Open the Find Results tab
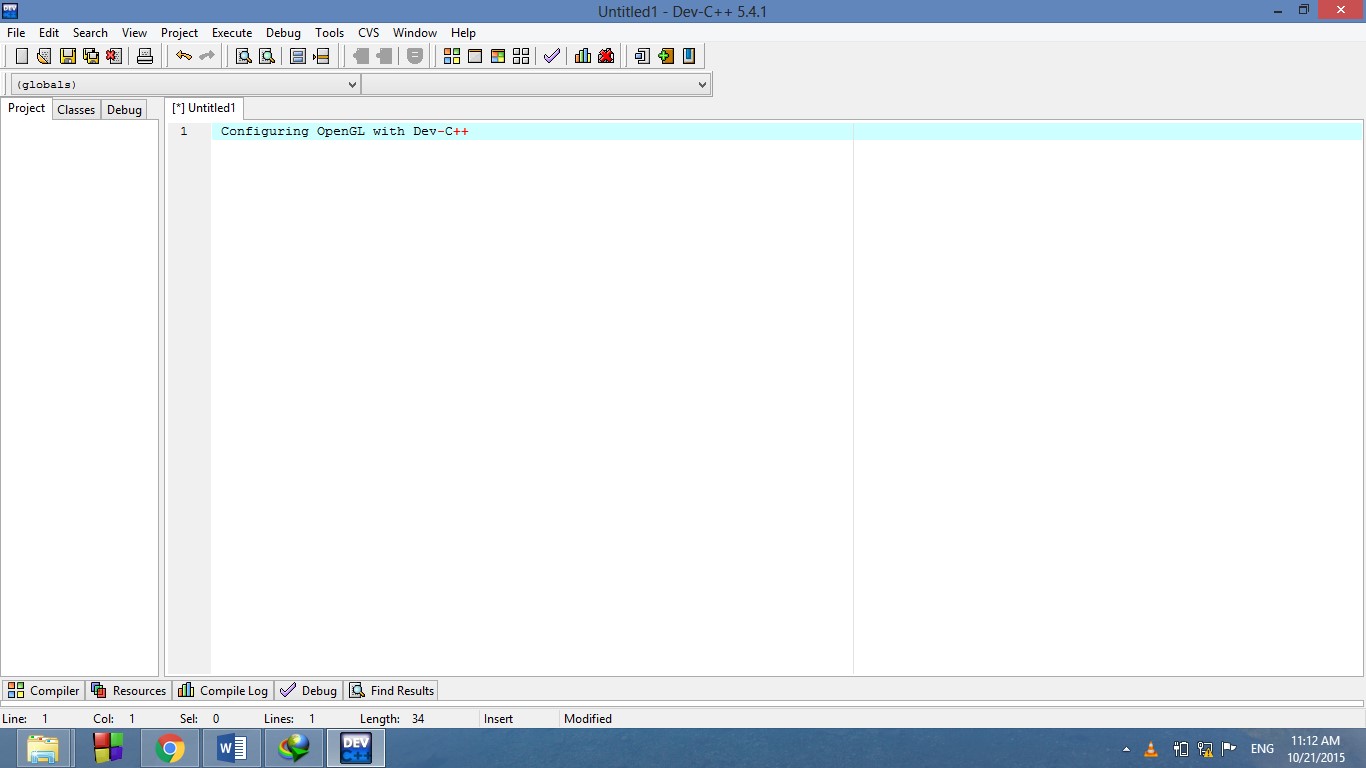Image resolution: width=1366 pixels, height=768 pixels. 391,691
